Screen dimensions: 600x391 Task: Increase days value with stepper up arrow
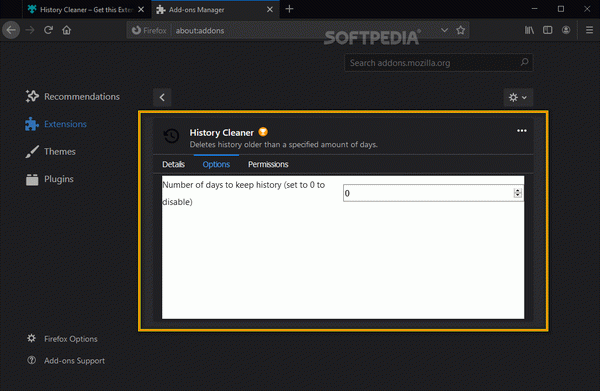[518, 191]
